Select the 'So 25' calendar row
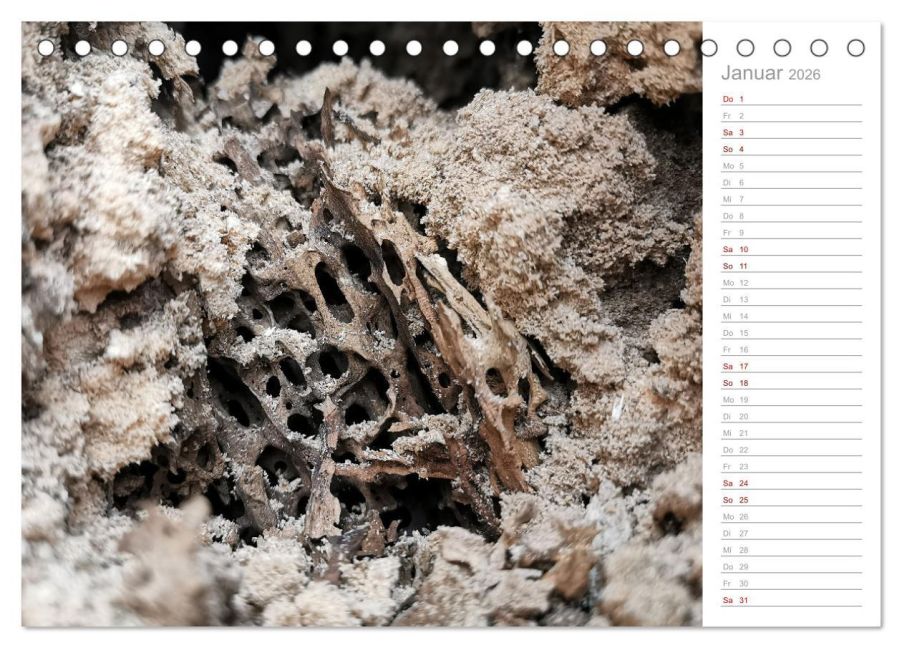The height and width of the screenshot is (648, 902). click(x=792, y=500)
